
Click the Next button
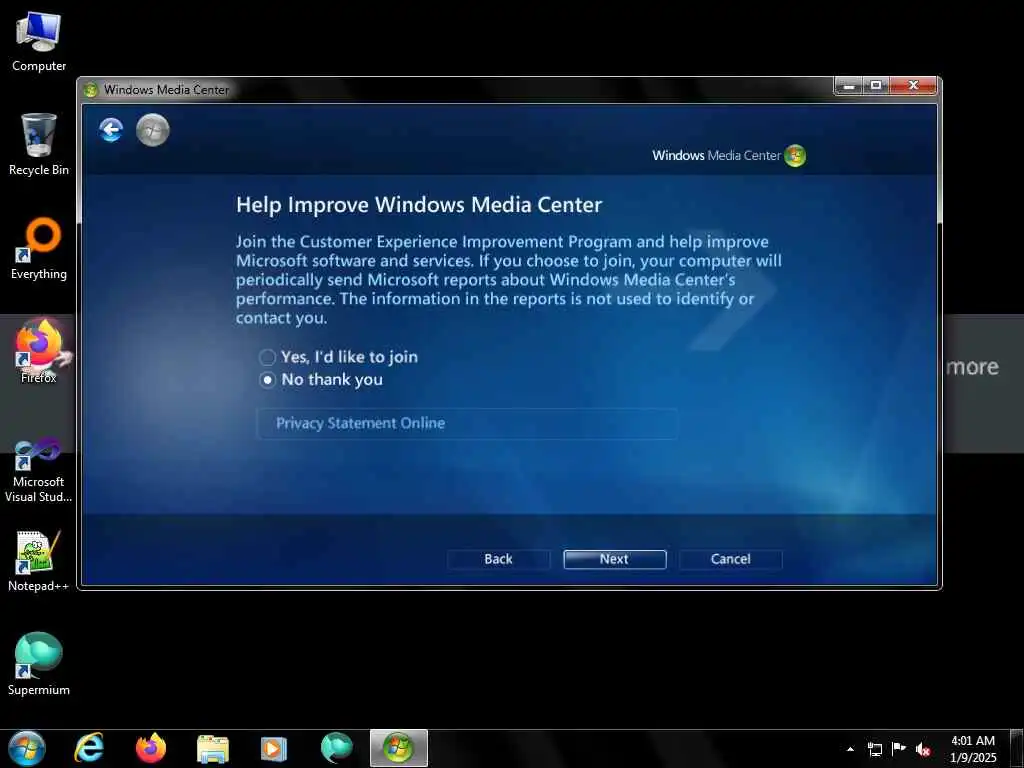[615, 559]
